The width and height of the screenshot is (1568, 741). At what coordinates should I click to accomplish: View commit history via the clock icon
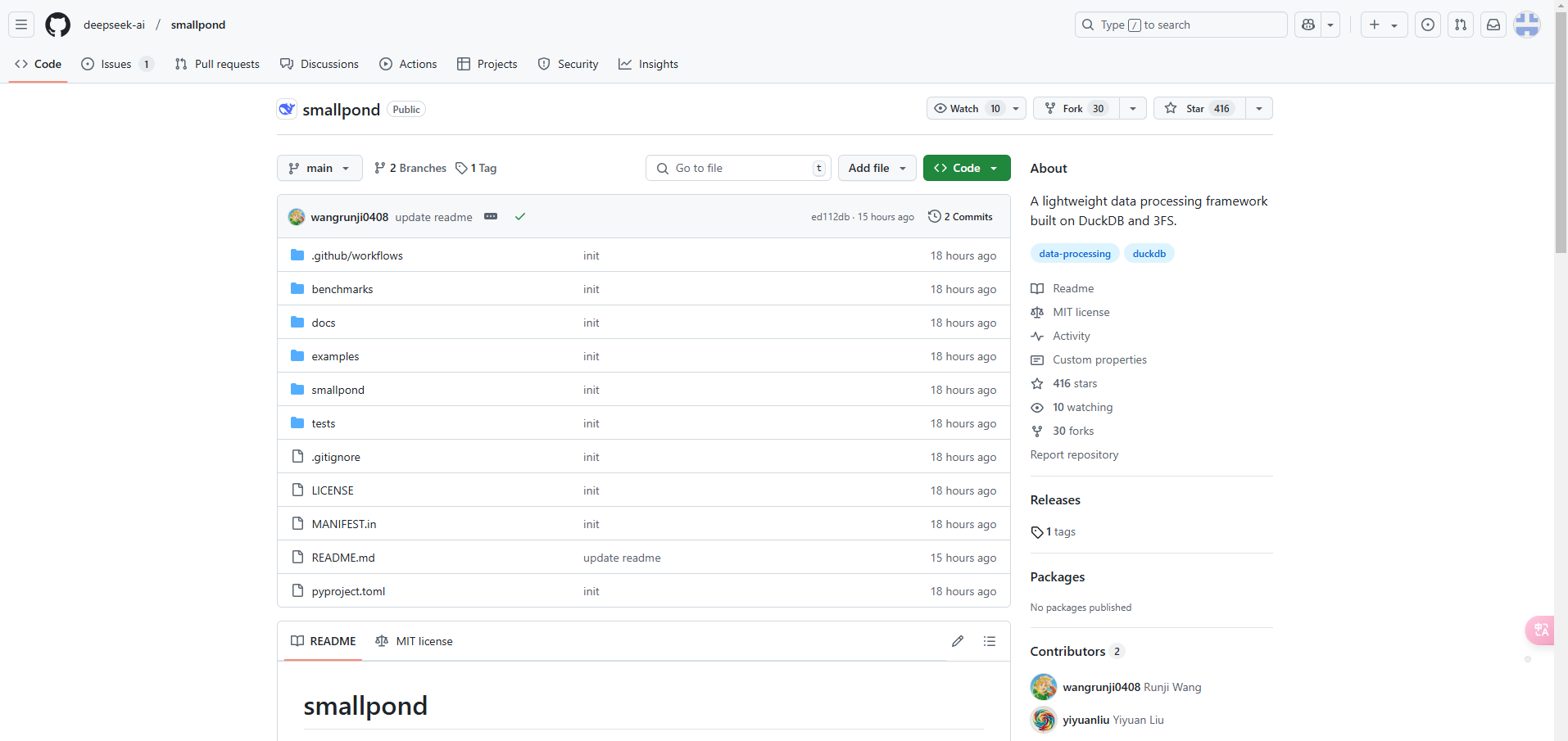coord(935,216)
